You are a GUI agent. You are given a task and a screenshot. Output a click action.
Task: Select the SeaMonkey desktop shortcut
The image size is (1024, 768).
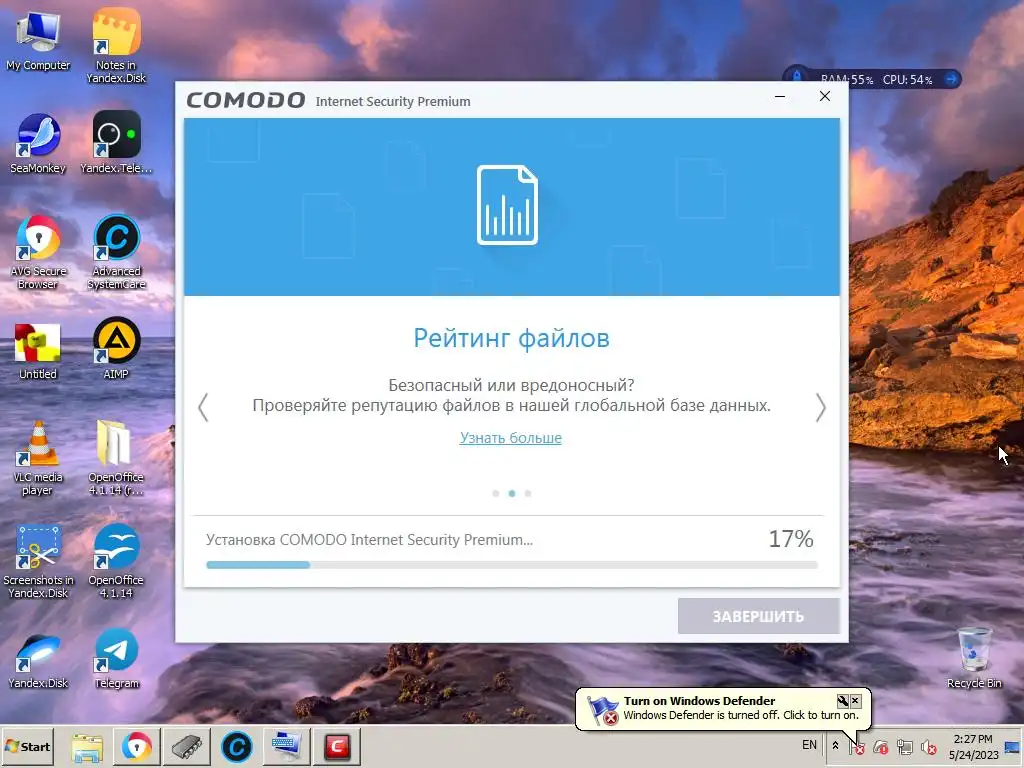tap(38, 144)
